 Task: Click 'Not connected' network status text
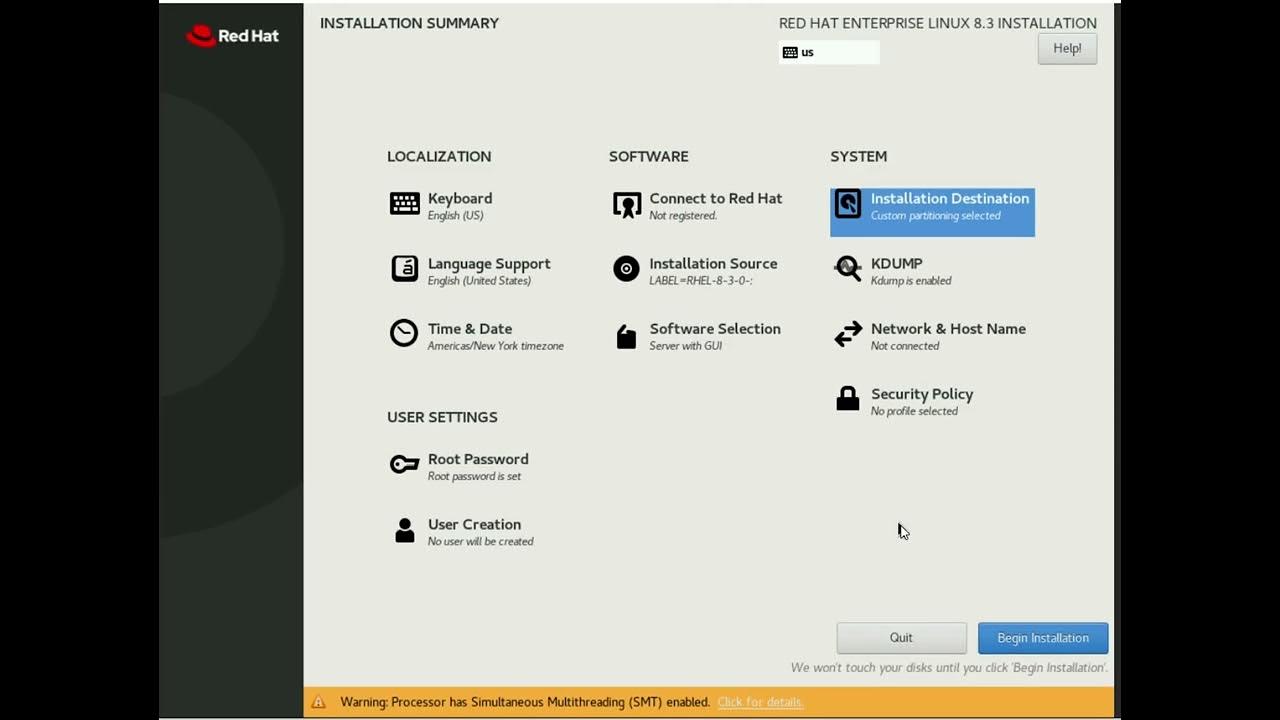905,346
